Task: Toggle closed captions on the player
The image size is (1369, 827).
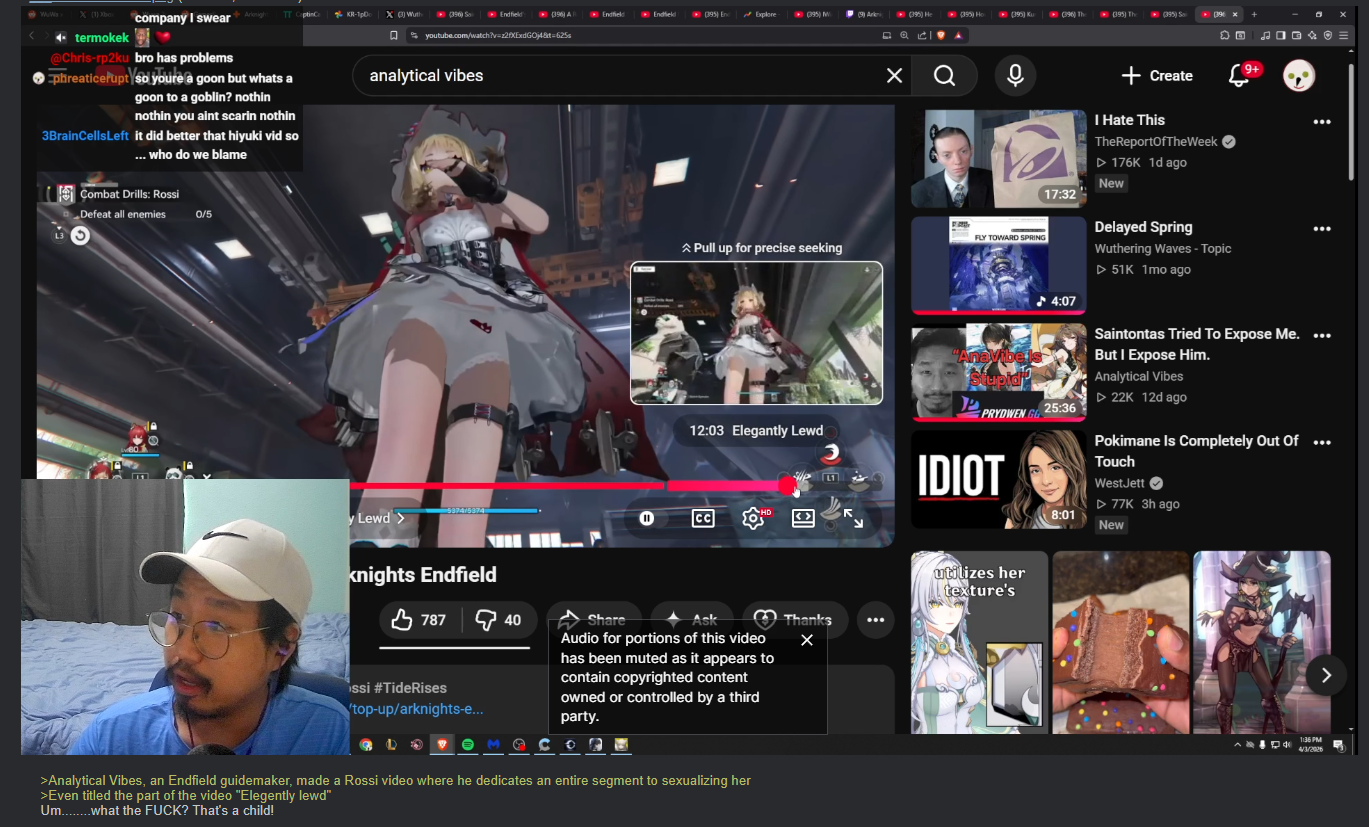Action: (x=703, y=518)
